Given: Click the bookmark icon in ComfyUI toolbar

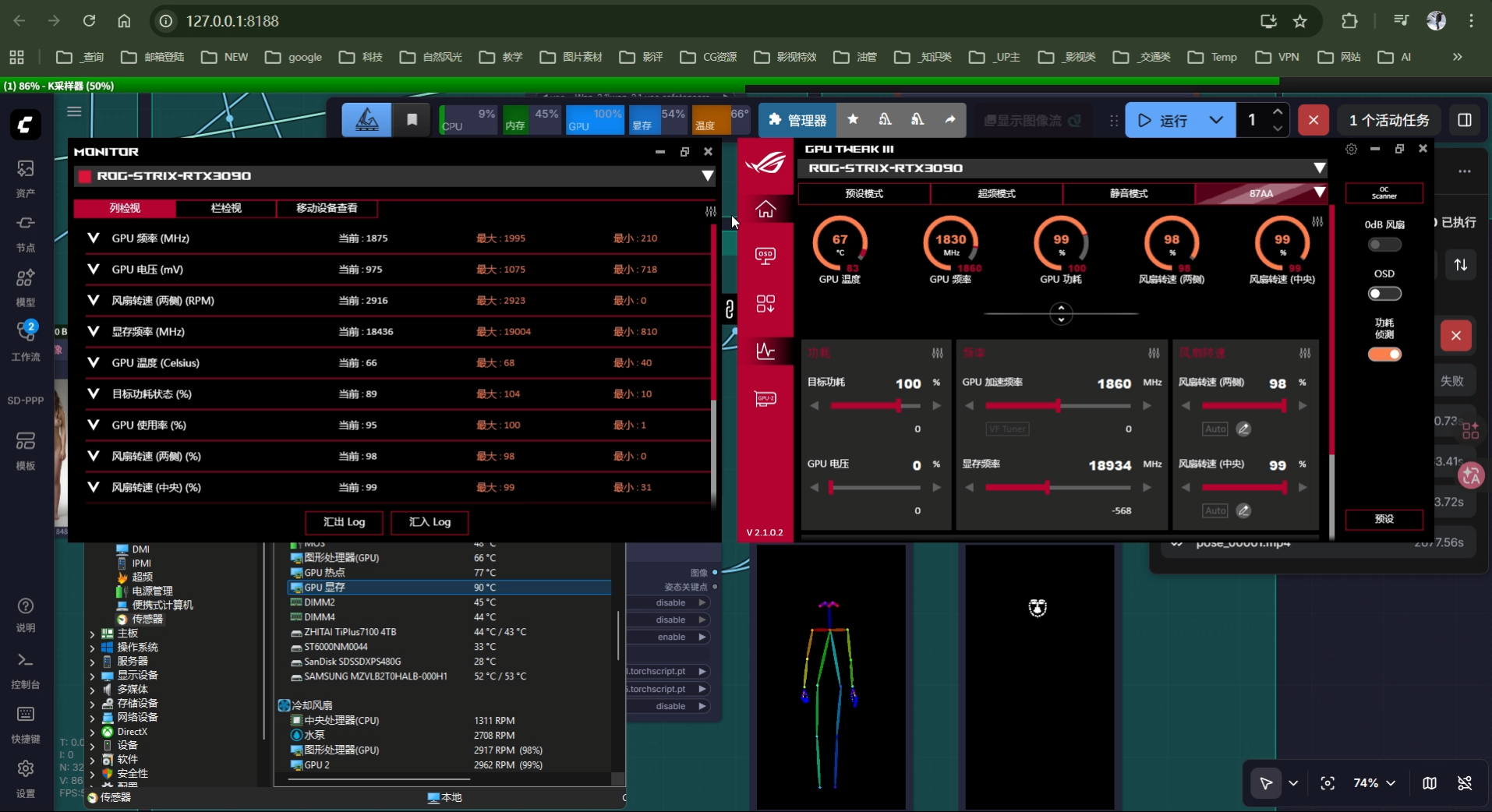Looking at the screenshot, I should [412, 120].
